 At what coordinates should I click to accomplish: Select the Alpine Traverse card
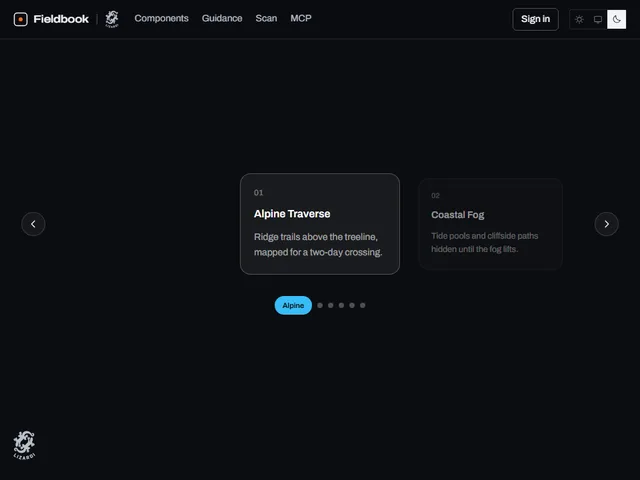pos(320,224)
